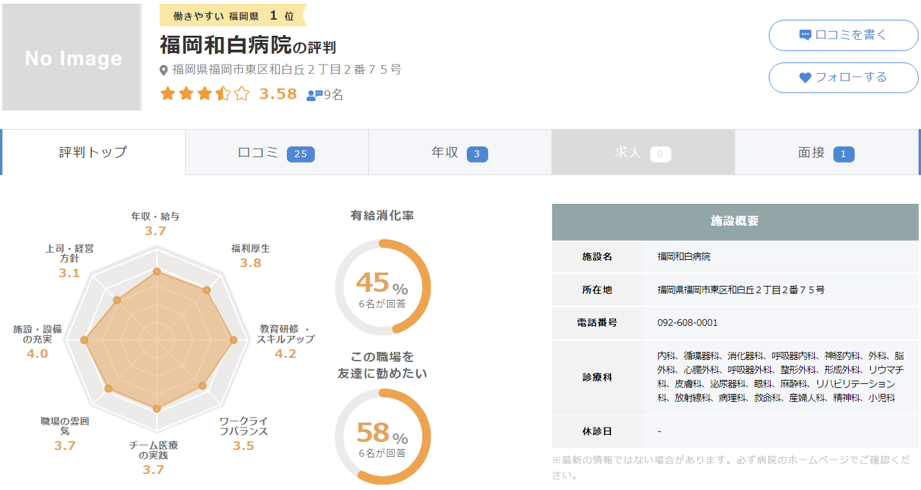Click the 1 count badge on 面接 tab
921x490 pixels.
(843, 154)
